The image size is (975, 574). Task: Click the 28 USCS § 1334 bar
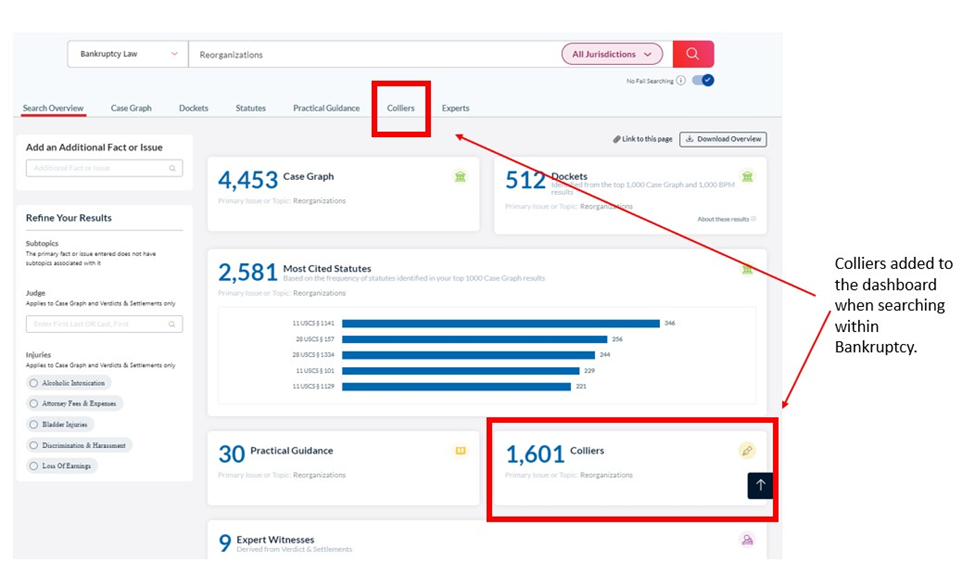[468, 355]
